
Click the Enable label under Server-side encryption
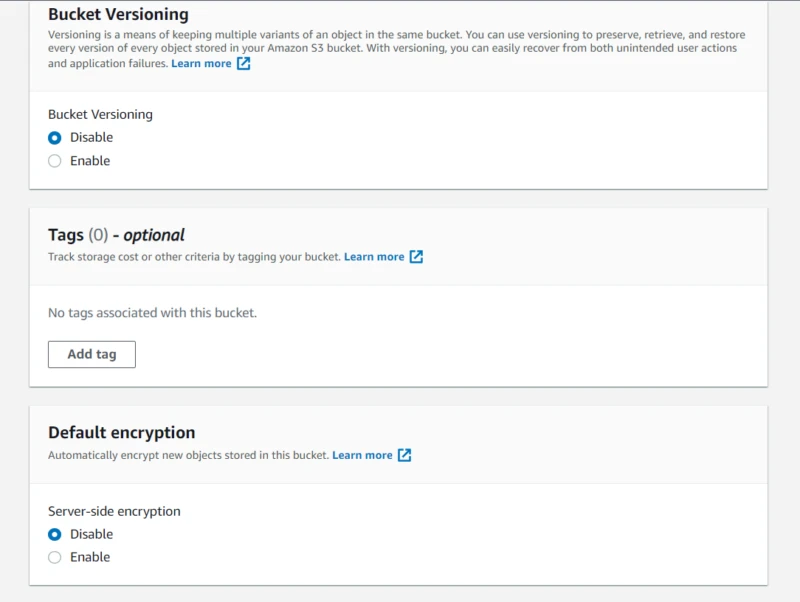(90, 557)
